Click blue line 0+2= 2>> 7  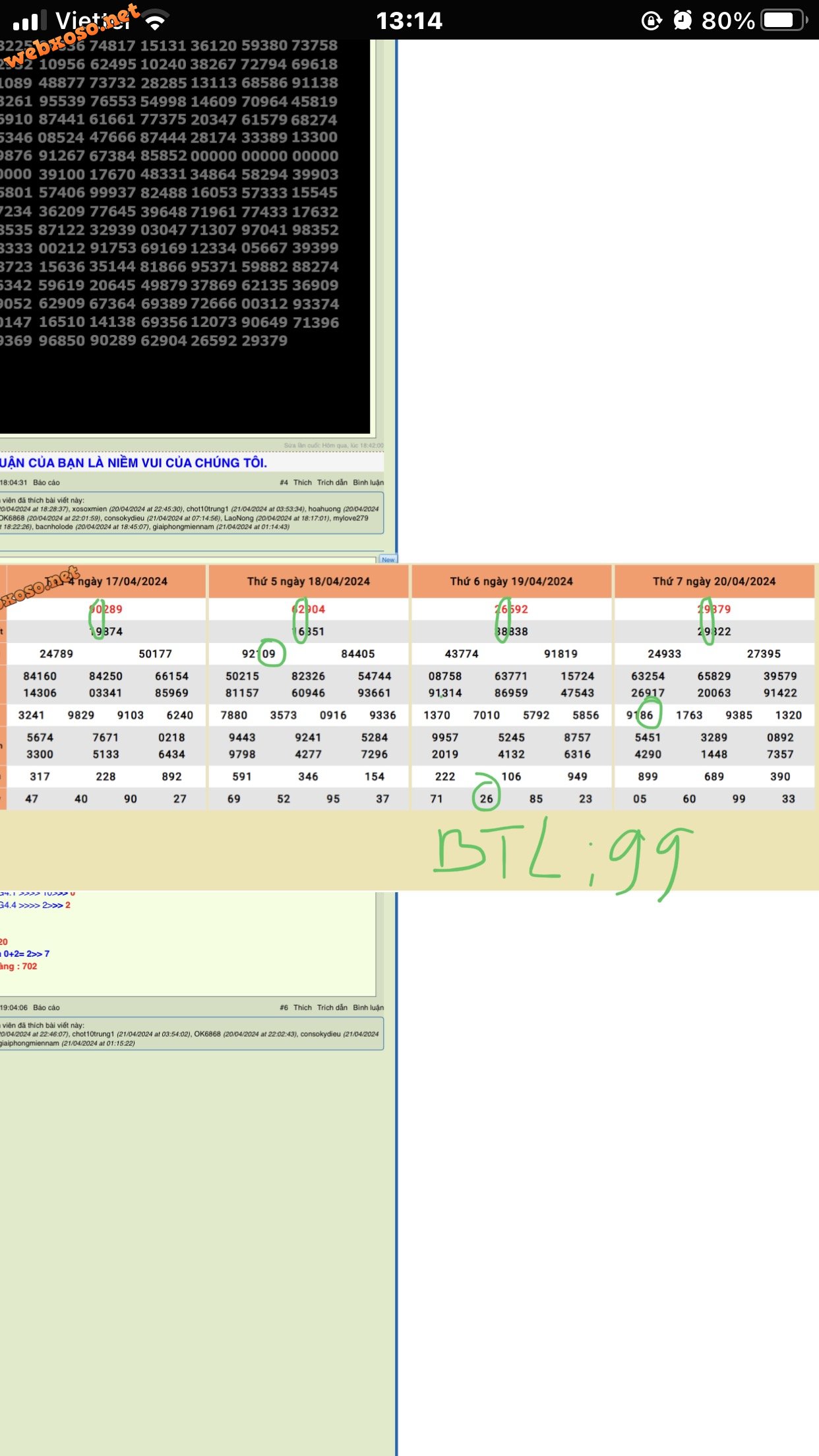point(25,954)
